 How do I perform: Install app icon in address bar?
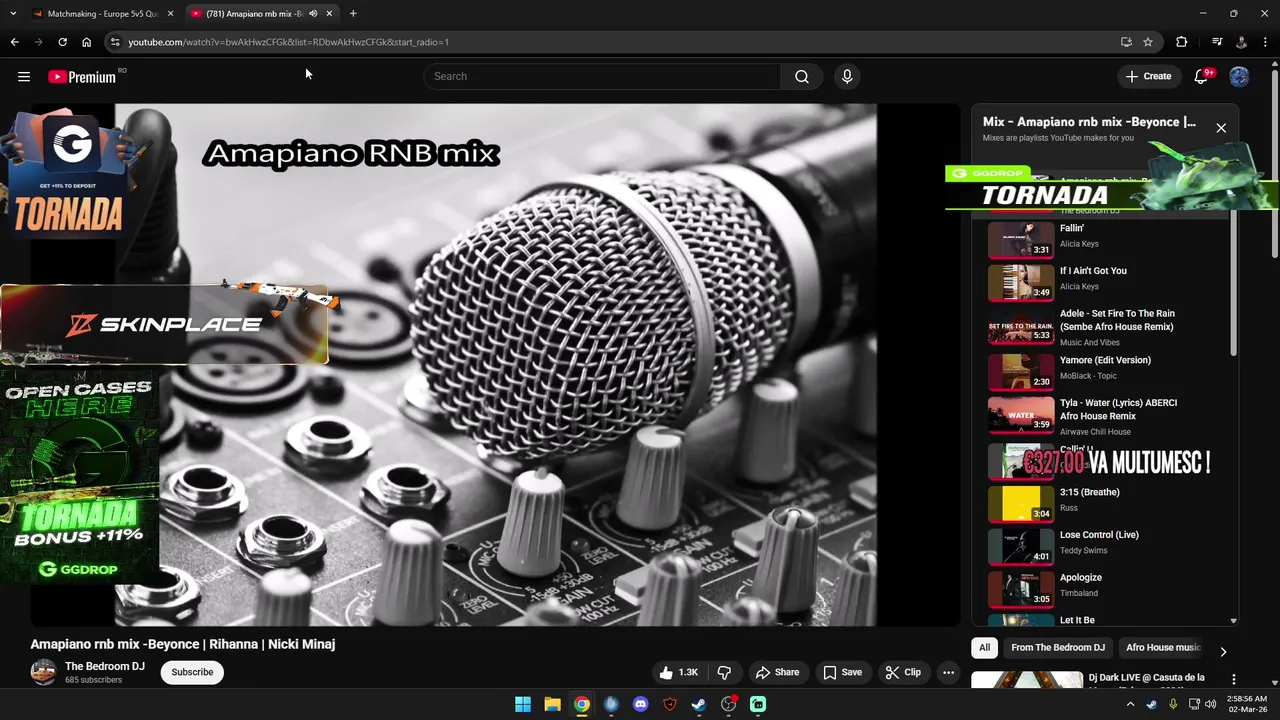[1126, 42]
